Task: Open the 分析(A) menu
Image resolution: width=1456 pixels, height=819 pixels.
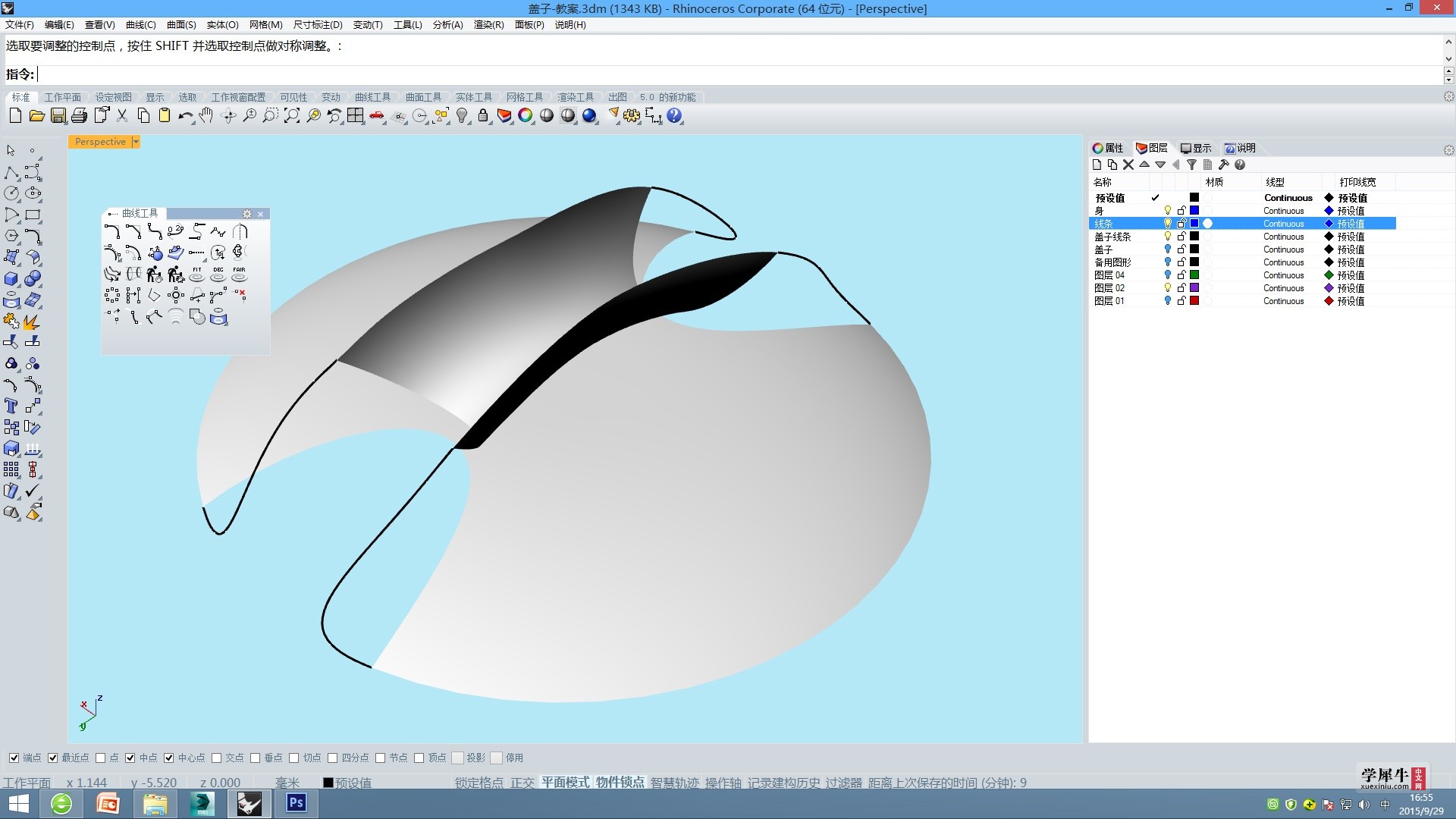Action: (447, 25)
